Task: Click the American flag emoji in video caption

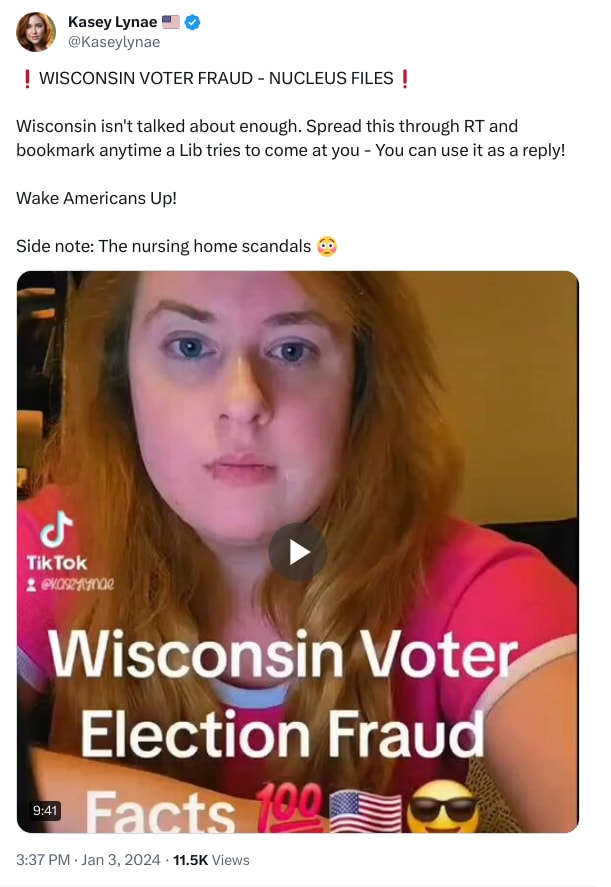Action: pyautogui.click(x=365, y=811)
